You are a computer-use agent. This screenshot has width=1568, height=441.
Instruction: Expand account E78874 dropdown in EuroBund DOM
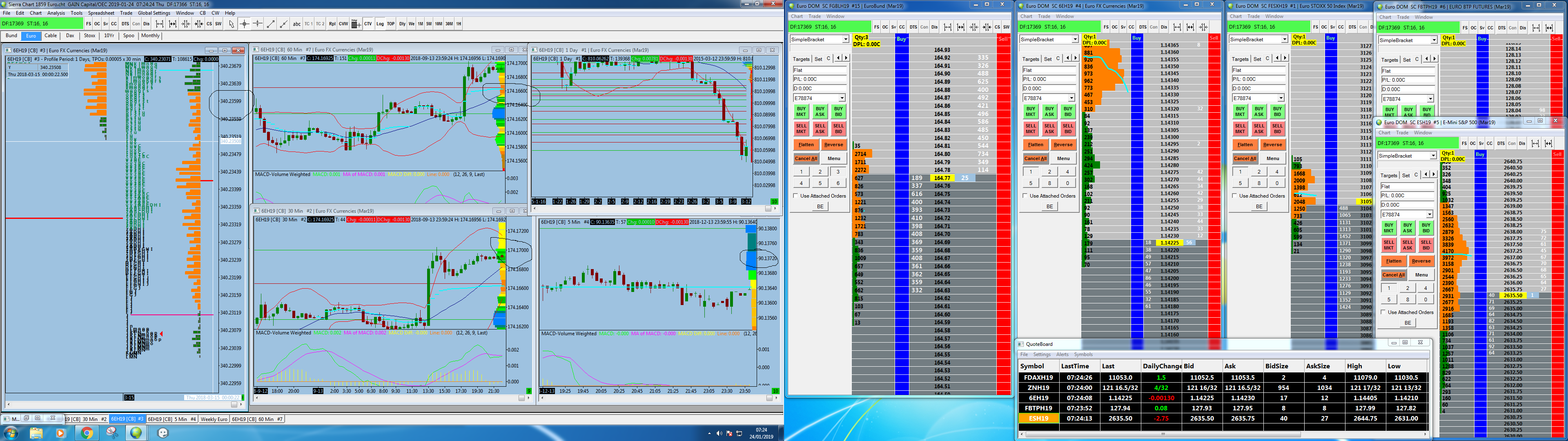click(842, 98)
